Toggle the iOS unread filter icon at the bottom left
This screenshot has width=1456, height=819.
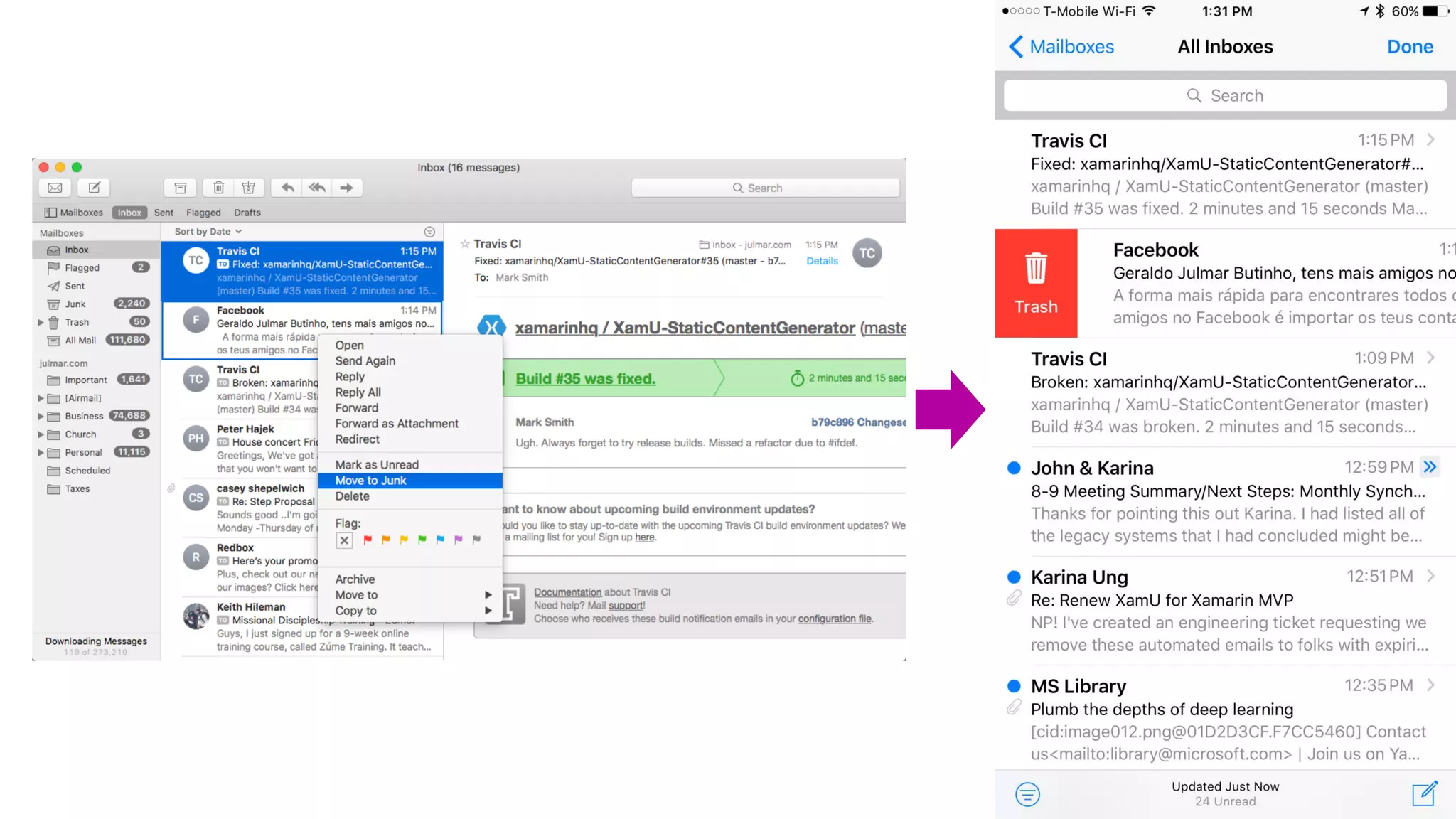[x=1027, y=793]
